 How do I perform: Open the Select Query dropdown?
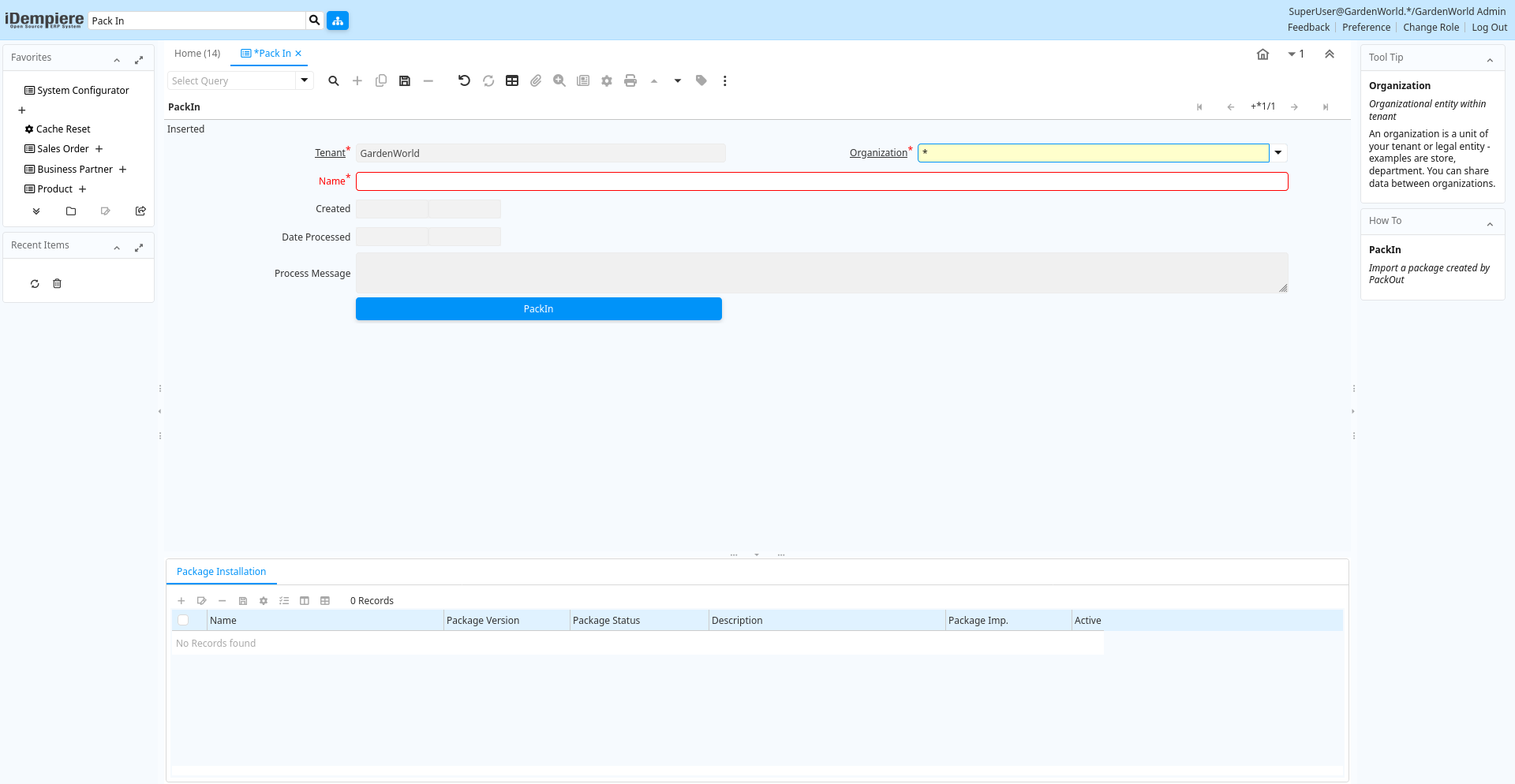(305, 80)
